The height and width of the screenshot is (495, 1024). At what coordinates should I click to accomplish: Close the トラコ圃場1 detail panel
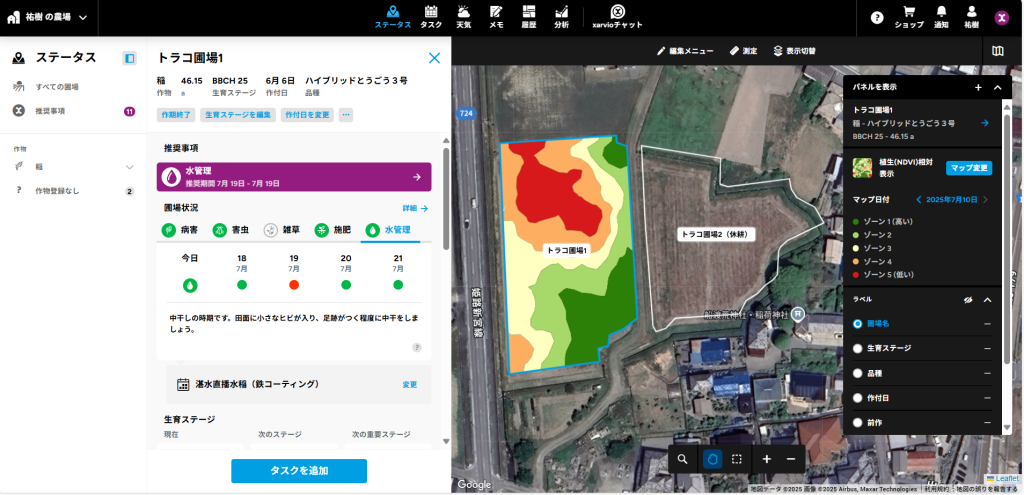[434, 58]
